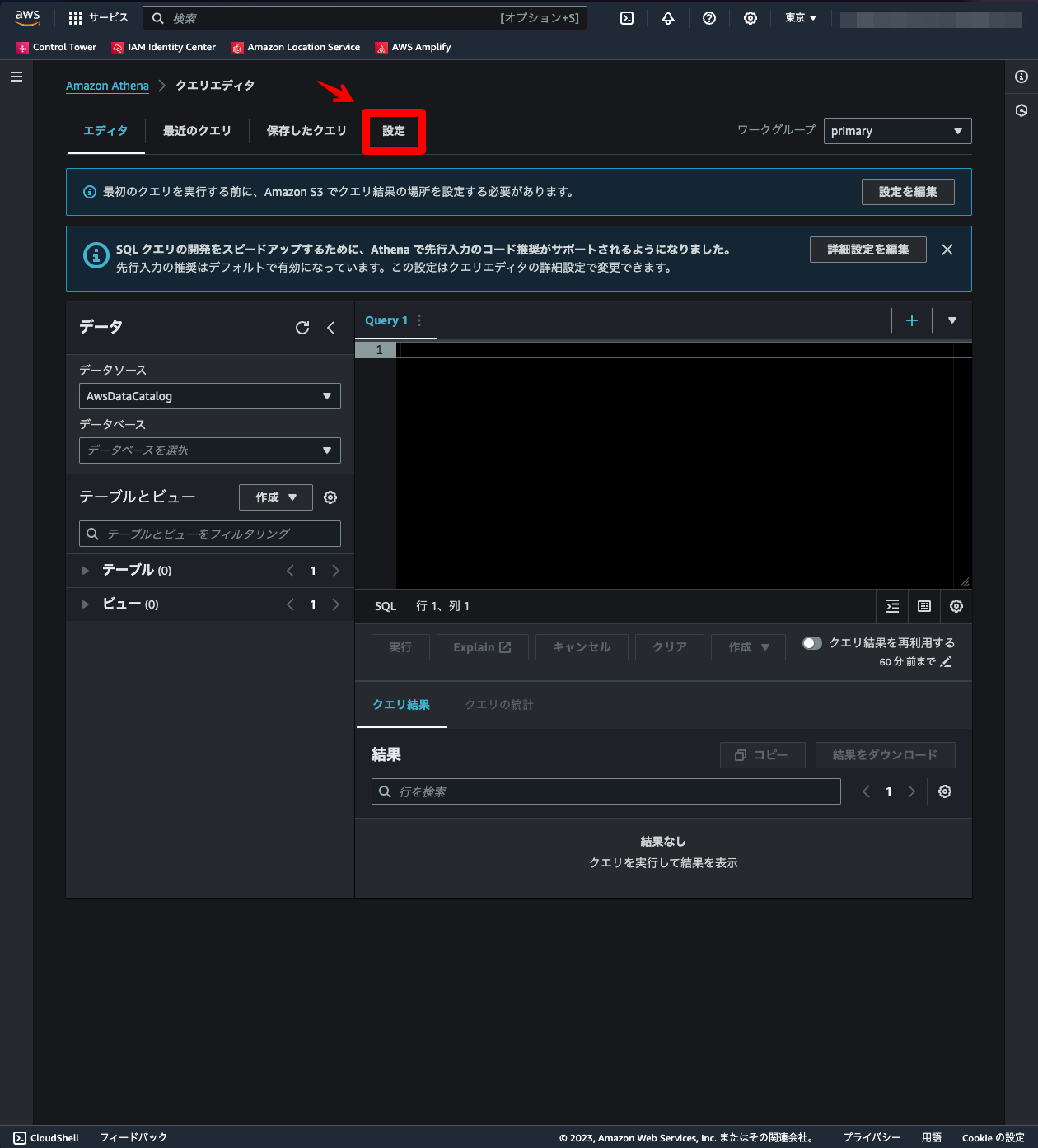Screen dimensions: 1038x1148
Task: Open Query 1 tab options dots
Action: [419, 320]
